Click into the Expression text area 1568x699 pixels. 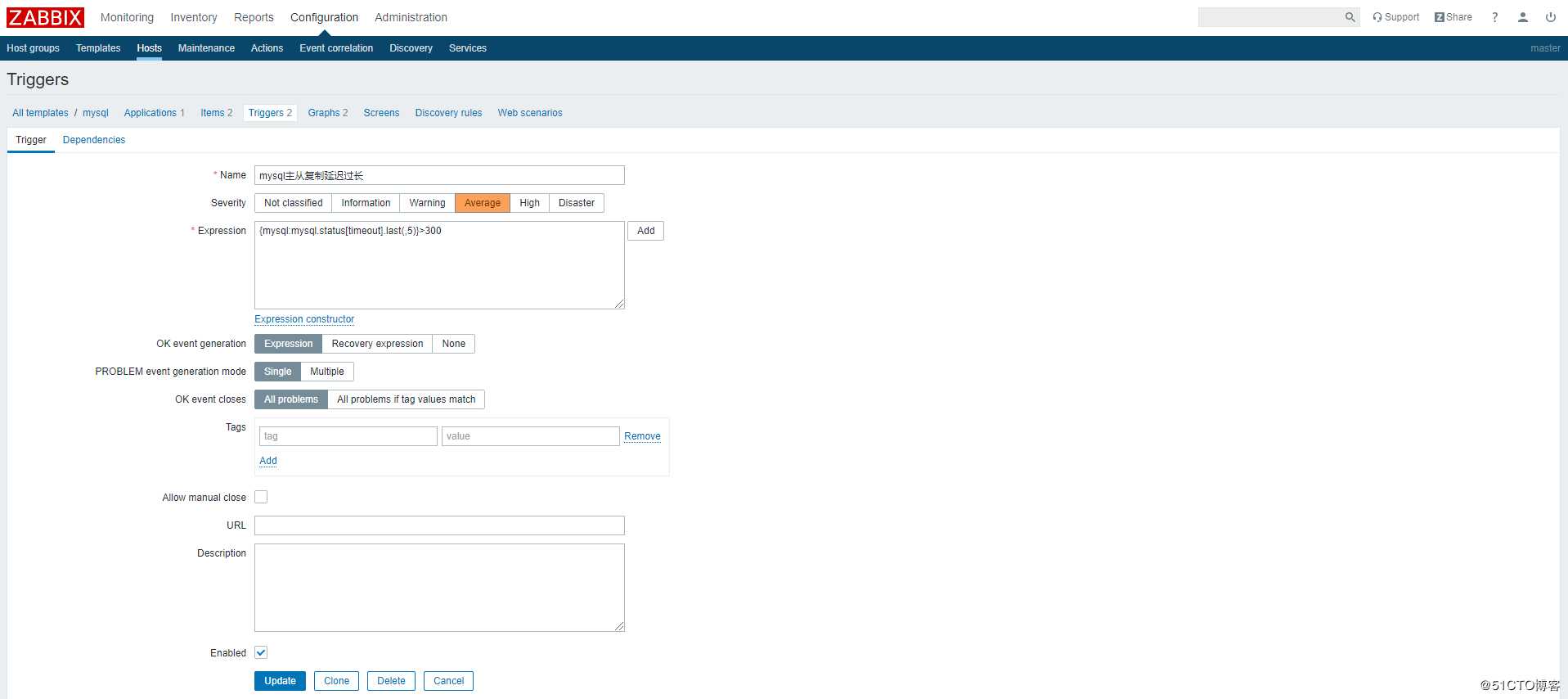tap(439, 265)
